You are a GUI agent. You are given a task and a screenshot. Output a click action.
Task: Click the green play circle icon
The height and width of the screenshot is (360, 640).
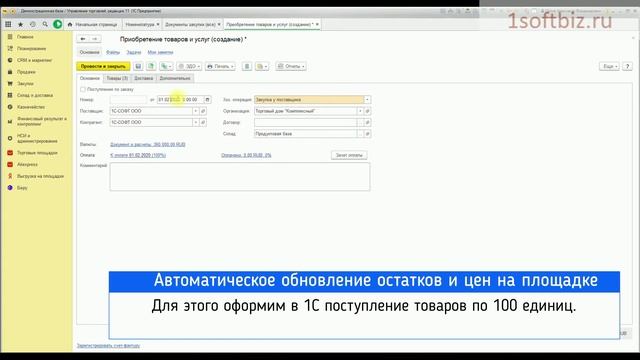coord(58,24)
